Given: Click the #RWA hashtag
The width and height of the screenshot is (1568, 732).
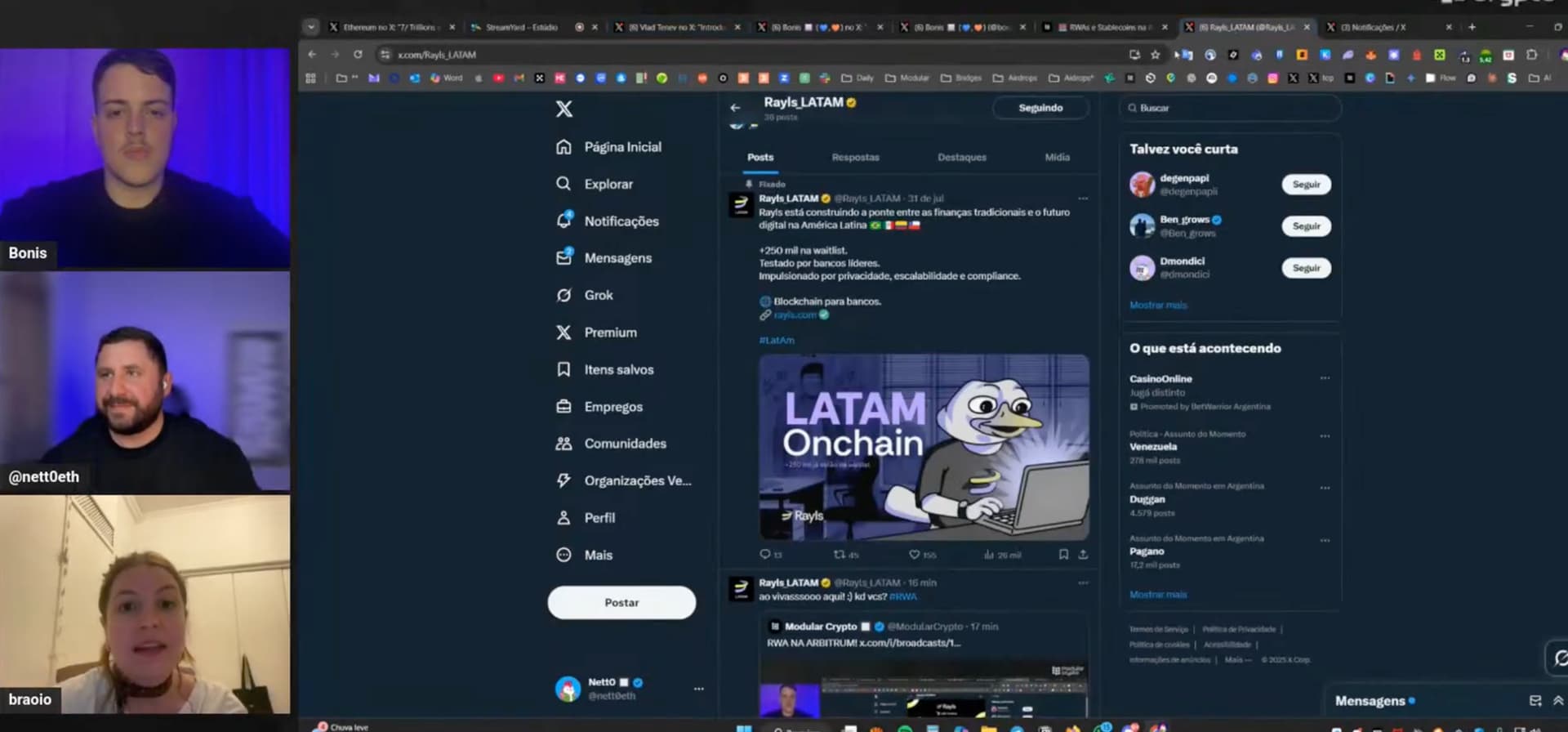Looking at the screenshot, I should click(903, 596).
